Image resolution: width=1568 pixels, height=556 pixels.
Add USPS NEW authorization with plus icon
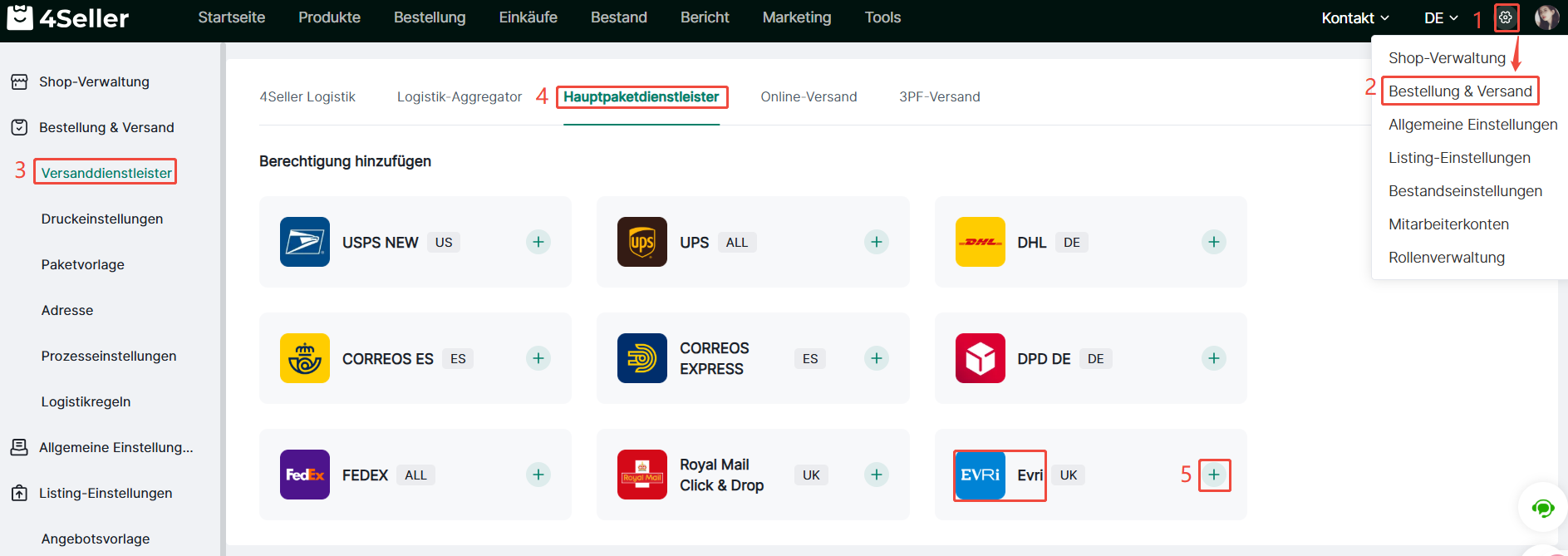pos(538,242)
